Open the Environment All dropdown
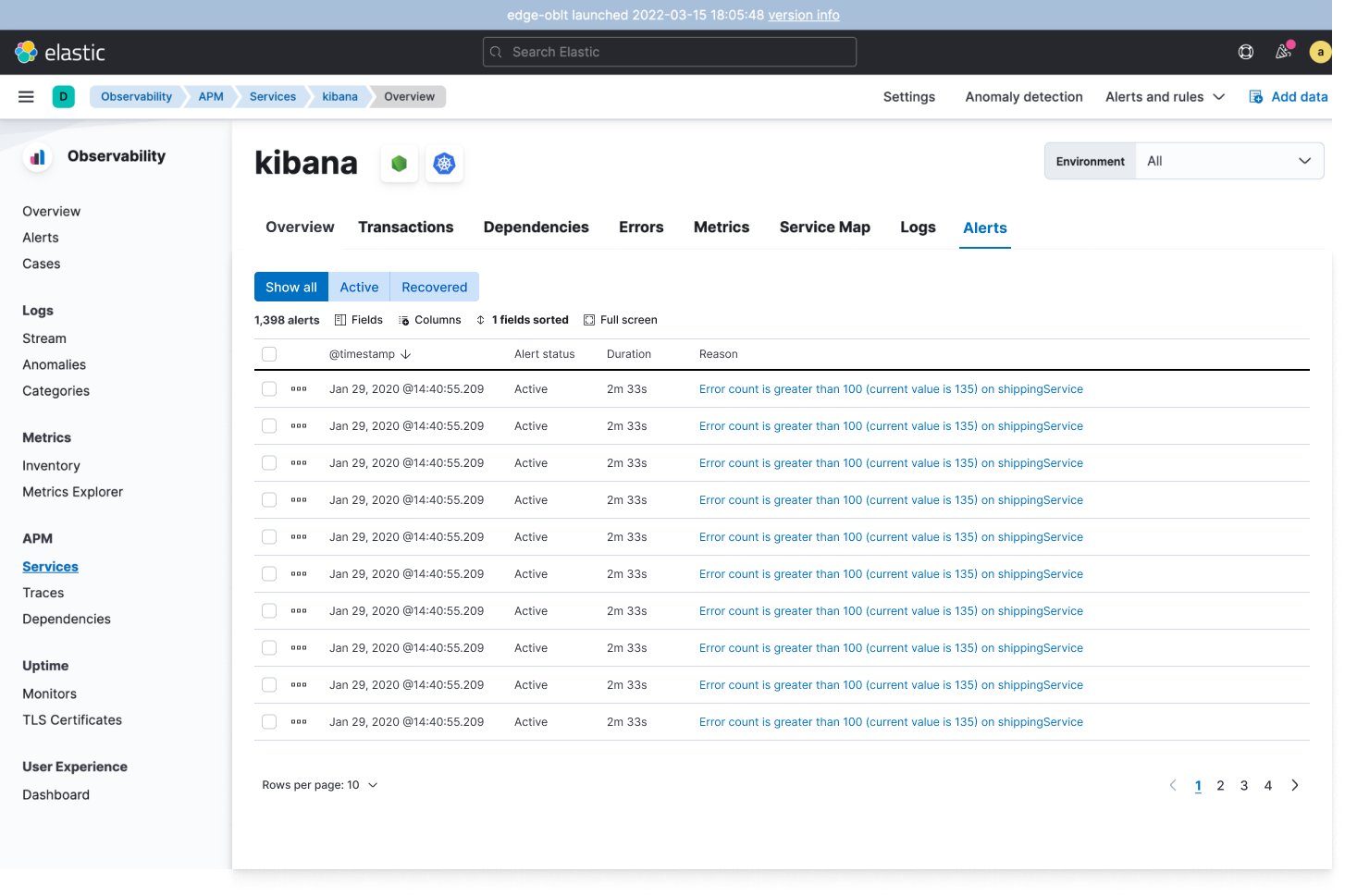 [x=1229, y=161]
